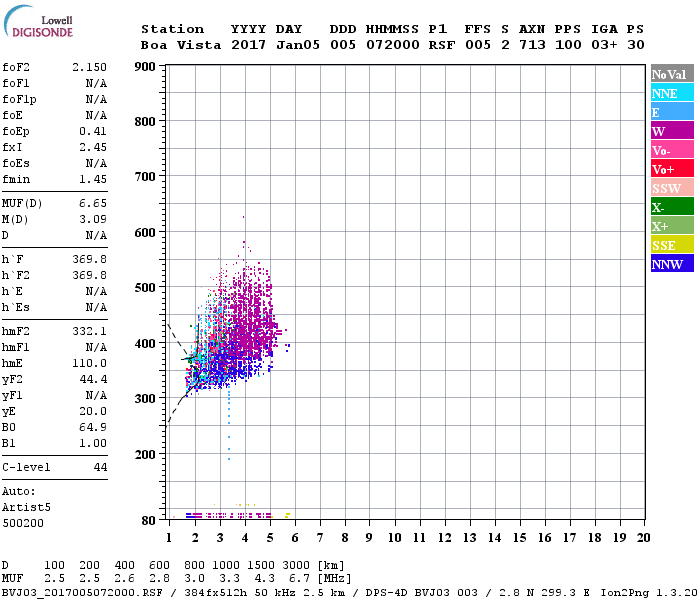Click the RSF program value in header
This screenshot has height=600, width=700.
[442, 45]
